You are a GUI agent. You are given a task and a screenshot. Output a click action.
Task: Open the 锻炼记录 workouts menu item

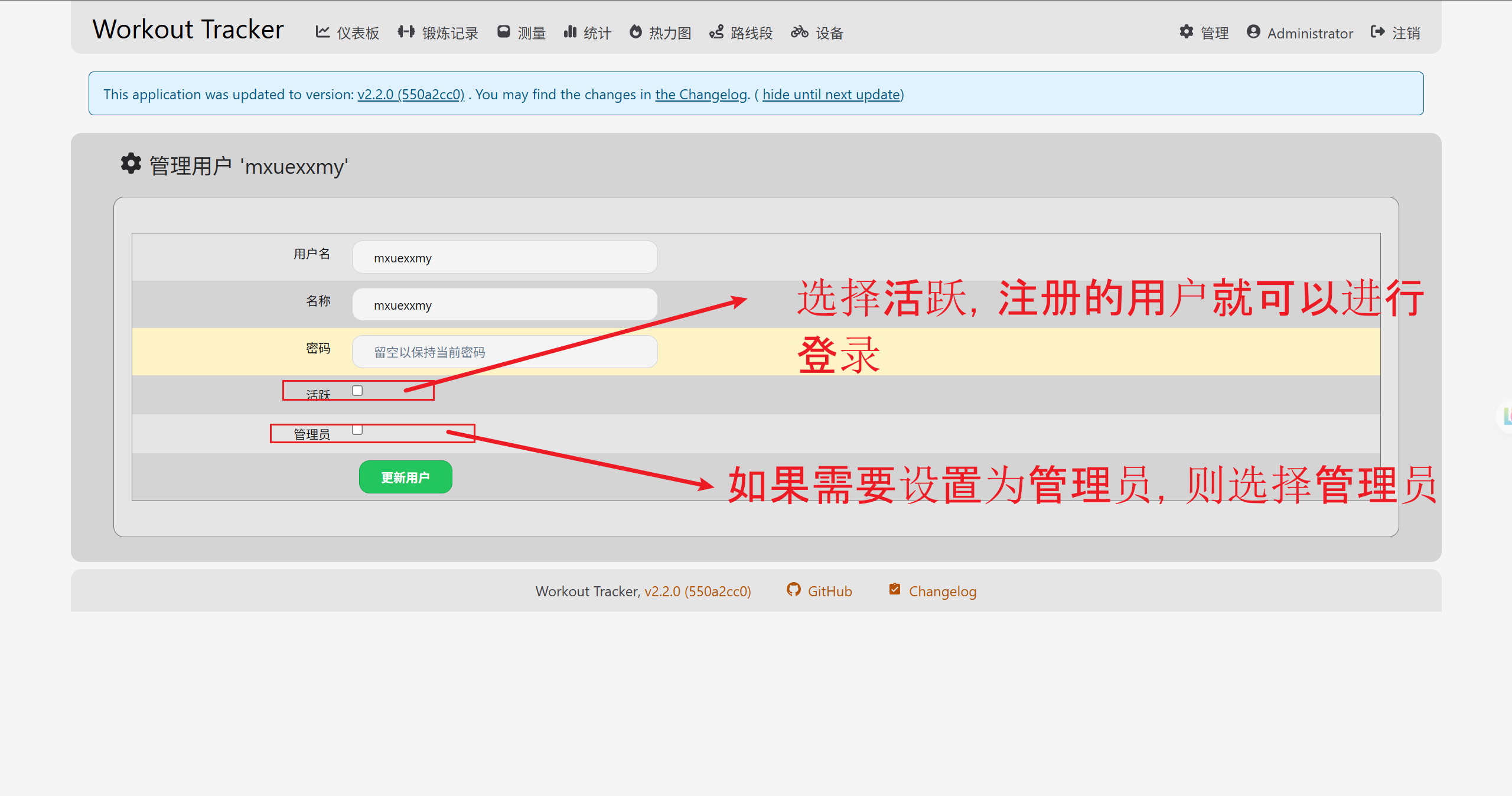450,33
